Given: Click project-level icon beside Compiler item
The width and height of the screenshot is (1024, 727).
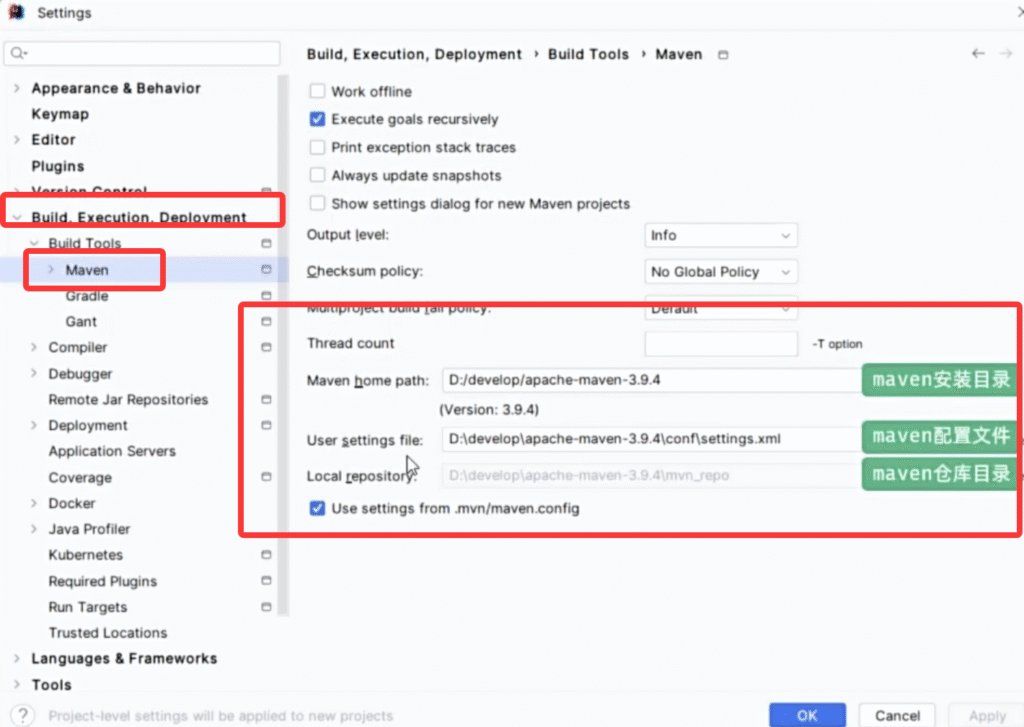Looking at the screenshot, I should click(x=266, y=348).
